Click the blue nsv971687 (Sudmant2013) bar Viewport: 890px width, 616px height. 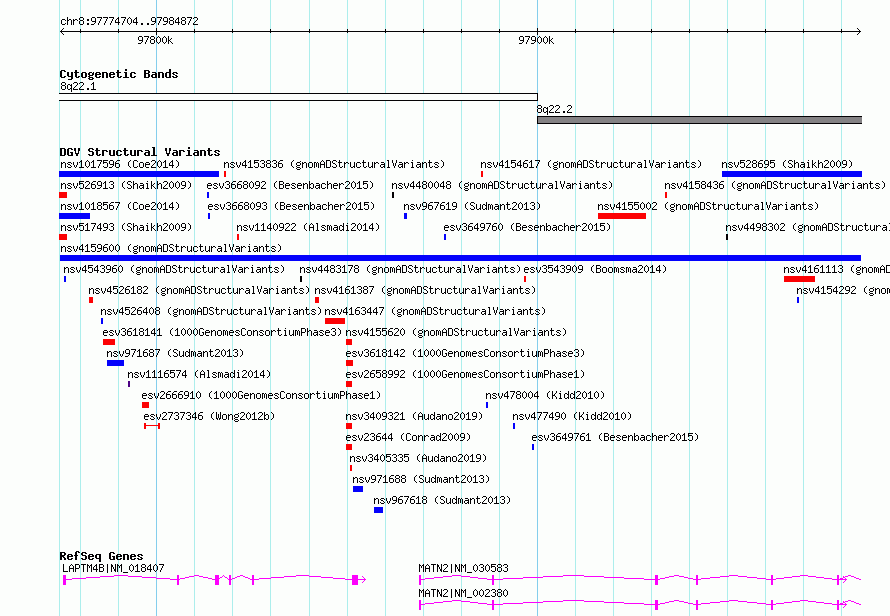click(x=115, y=363)
